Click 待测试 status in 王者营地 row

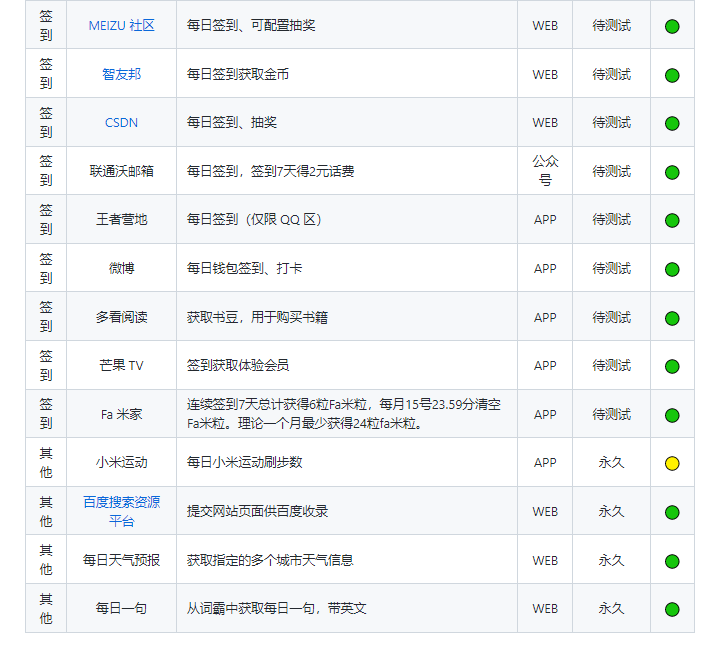611,219
